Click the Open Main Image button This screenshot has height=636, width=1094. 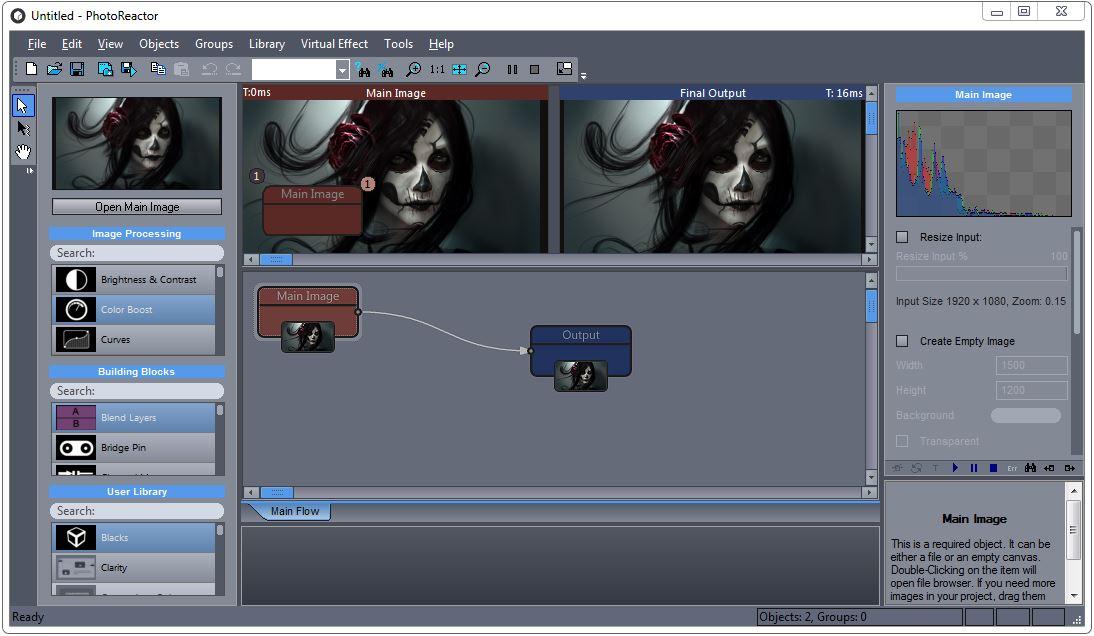(137, 206)
